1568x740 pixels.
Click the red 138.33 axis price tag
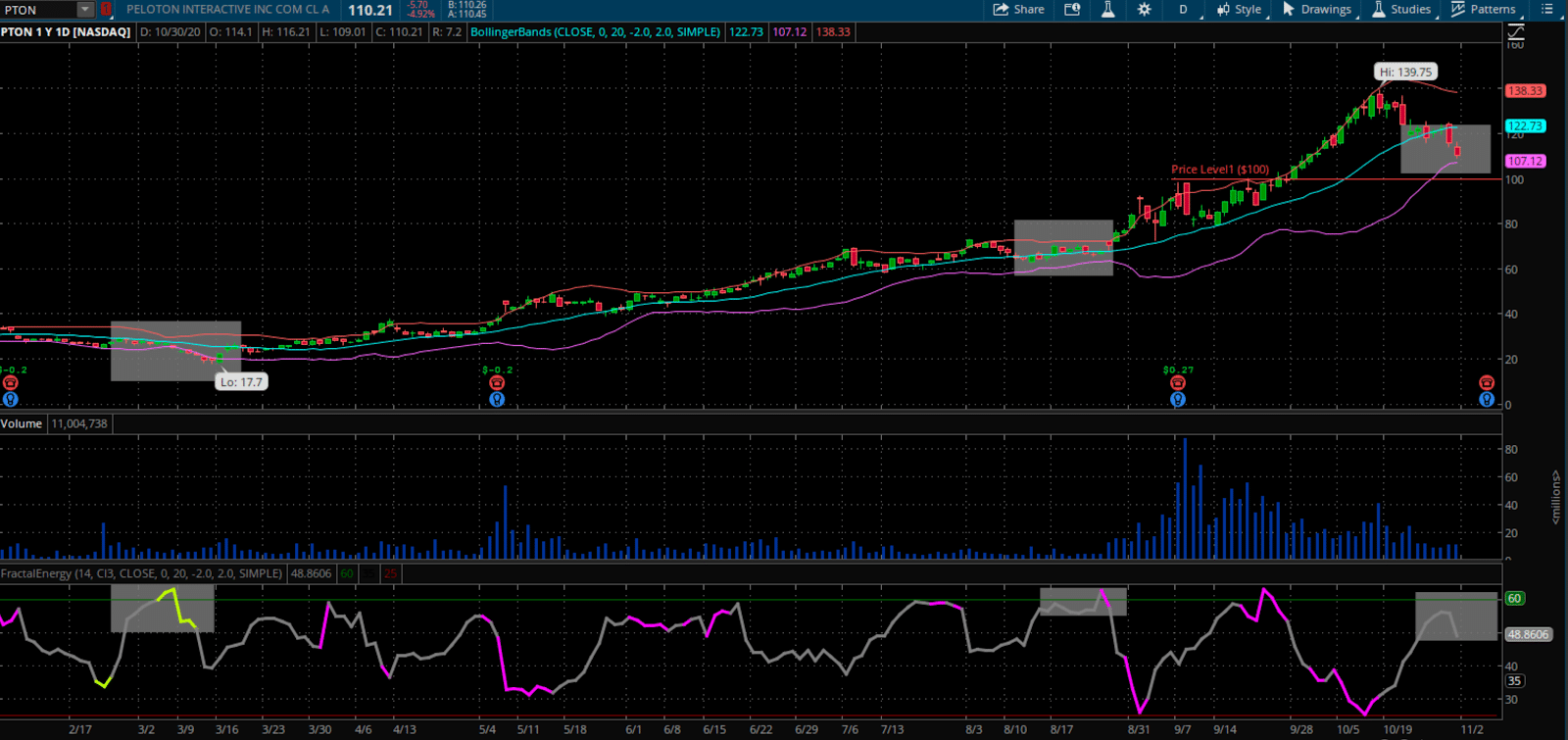click(x=1525, y=90)
